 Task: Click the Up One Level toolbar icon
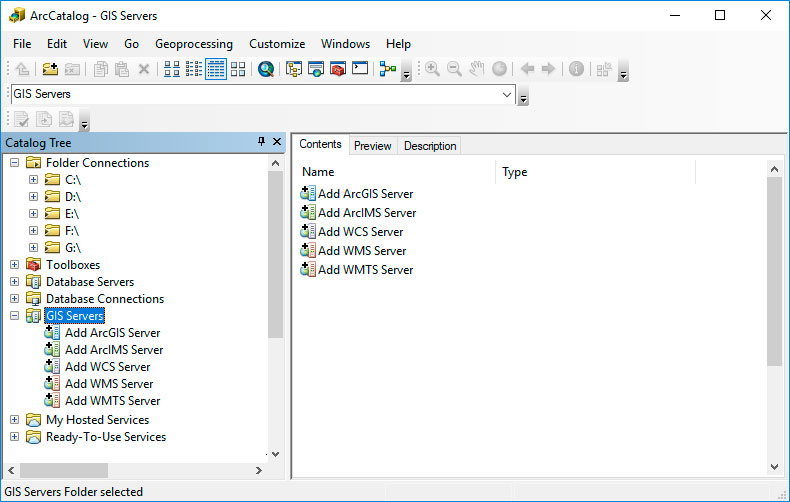[22, 69]
